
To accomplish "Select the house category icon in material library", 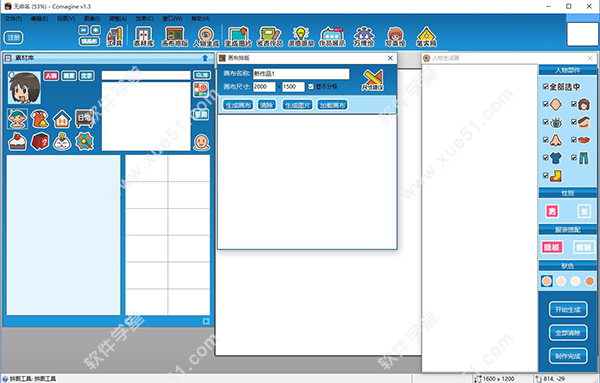I will [62, 119].
